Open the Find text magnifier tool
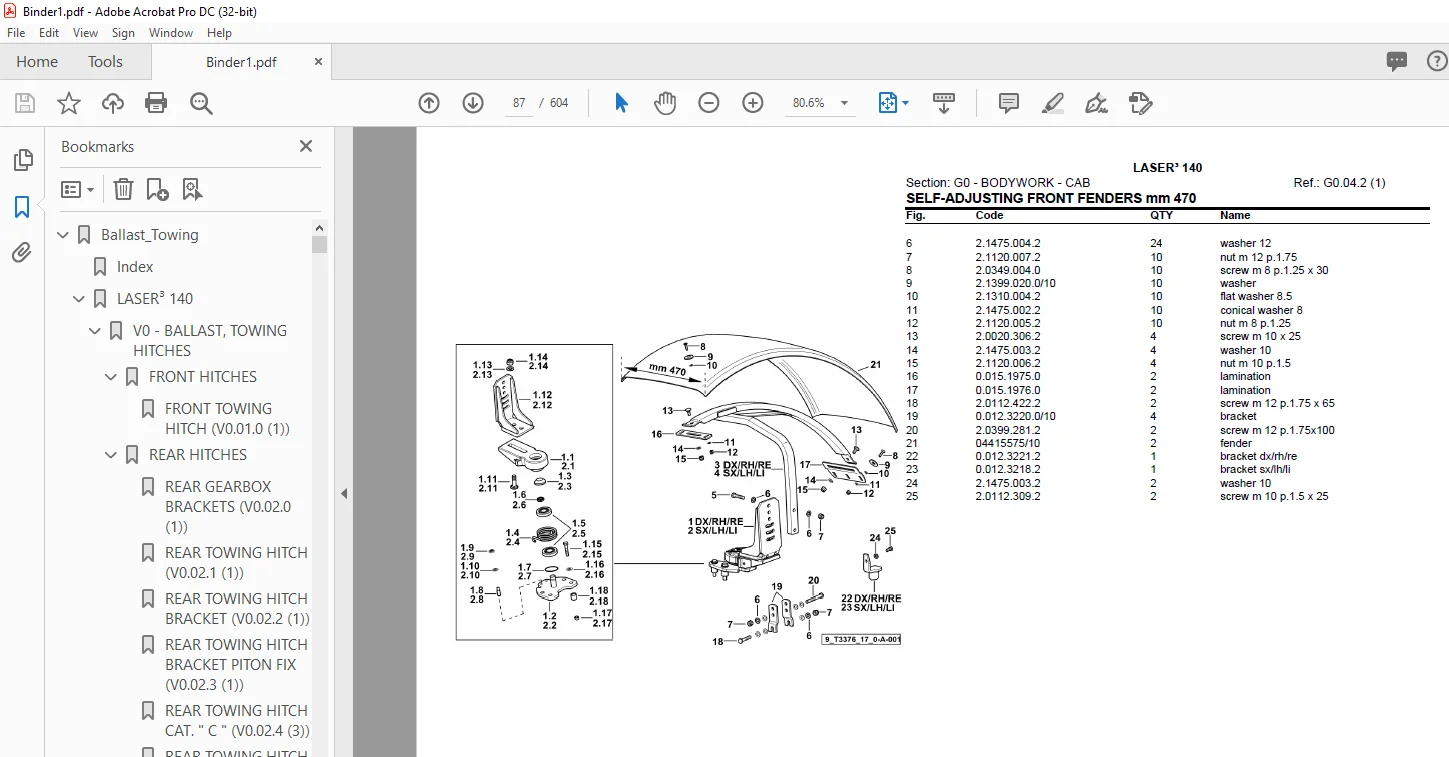Screen dimensions: 1449x757 201,103
